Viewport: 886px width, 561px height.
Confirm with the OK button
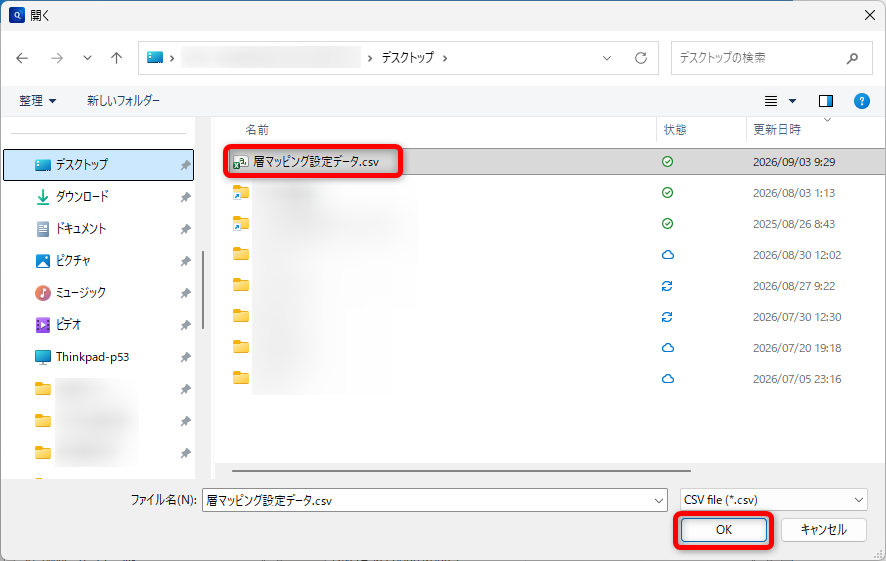point(723,530)
